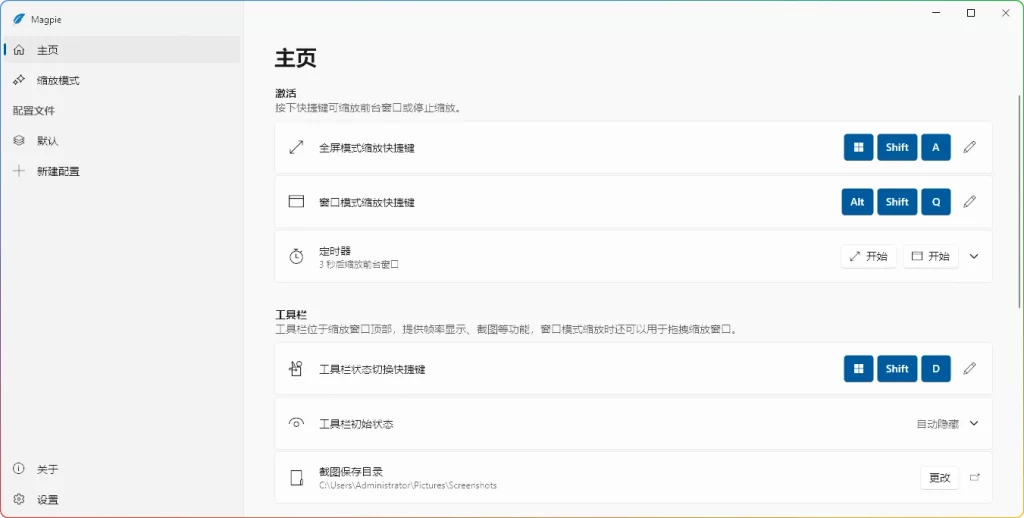Image resolution: width=1024 pixels, height=518 pixels.
Task: Start timer for windowed scaling
Action: point(931,256)
